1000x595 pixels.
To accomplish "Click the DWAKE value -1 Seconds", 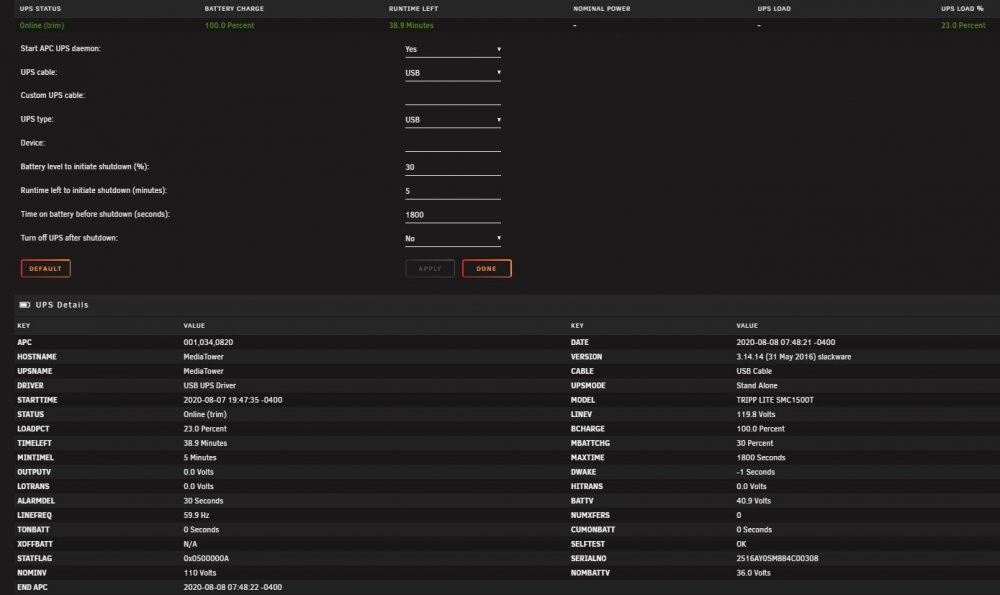I will click(x=756, y=473).
